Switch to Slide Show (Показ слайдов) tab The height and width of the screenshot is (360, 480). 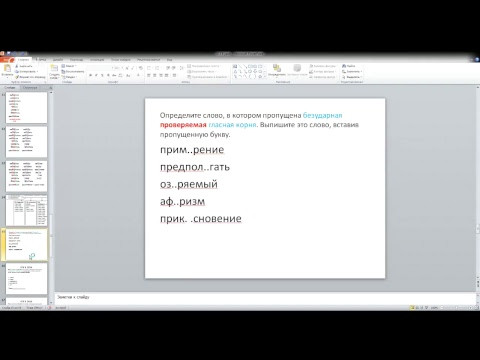pos(121,60)
